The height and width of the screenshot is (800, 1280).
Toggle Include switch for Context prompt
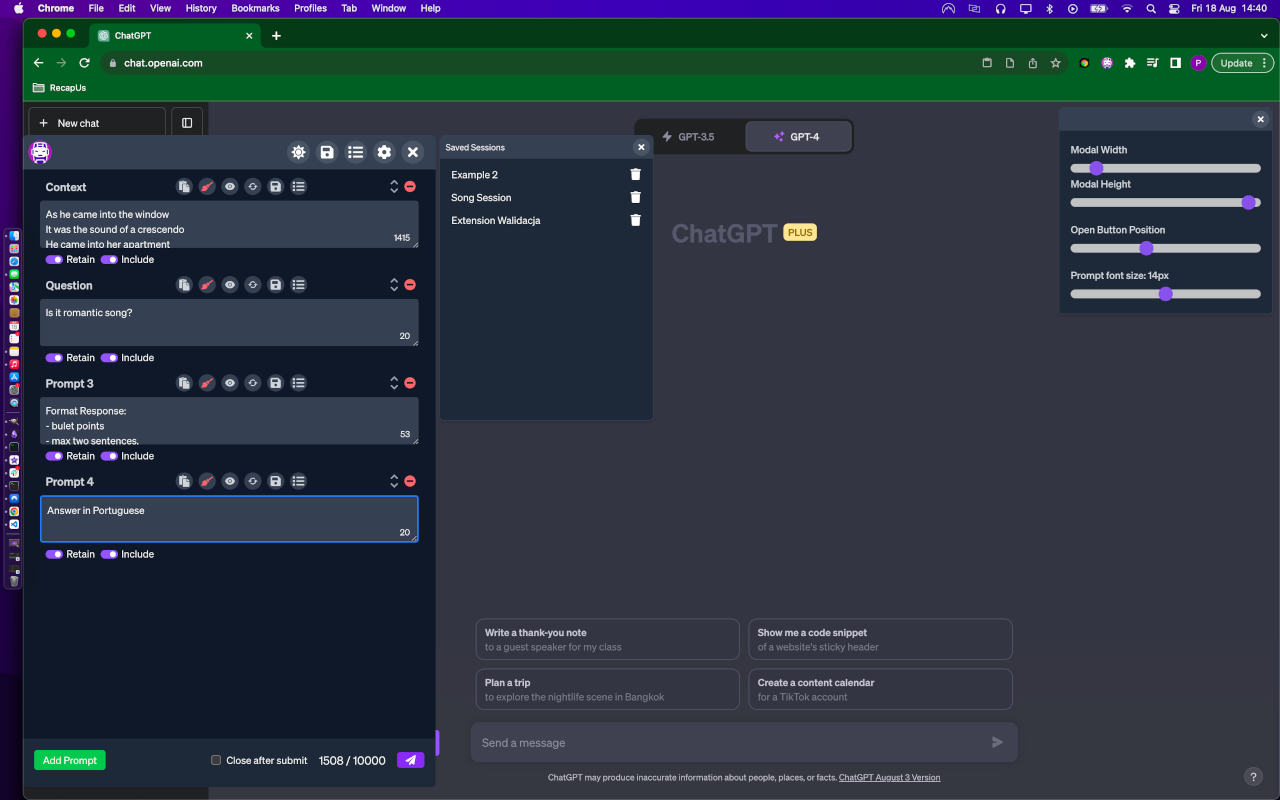click(x=109, y=259)
